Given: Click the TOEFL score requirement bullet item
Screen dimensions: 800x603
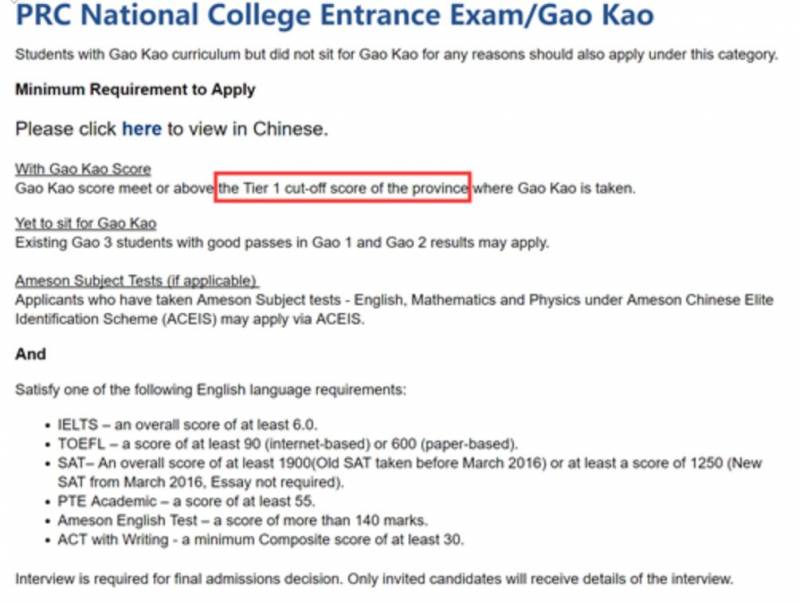Looking at the screenshot, I should coord(285,443).
